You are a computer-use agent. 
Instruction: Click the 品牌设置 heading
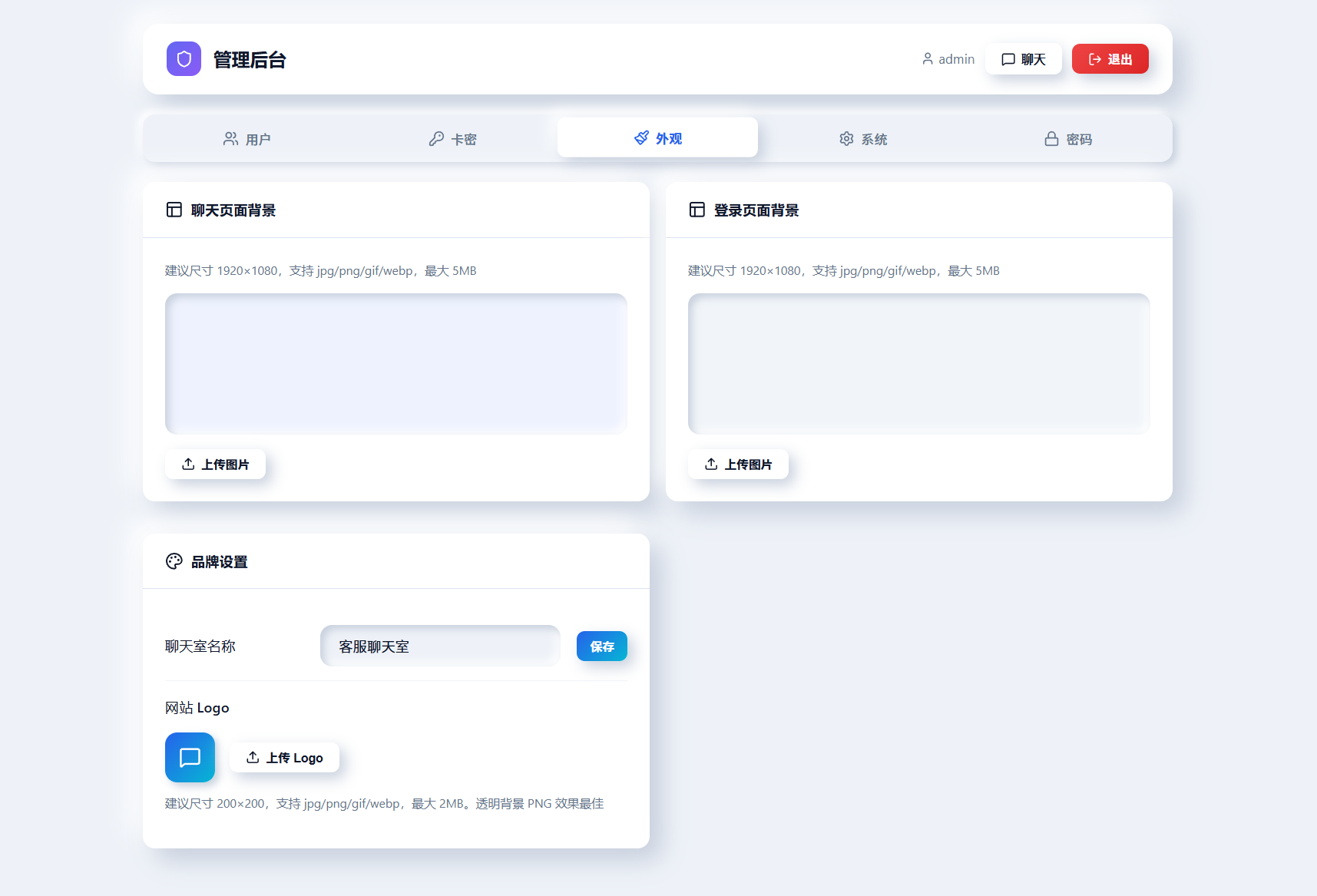coord(220,562)
